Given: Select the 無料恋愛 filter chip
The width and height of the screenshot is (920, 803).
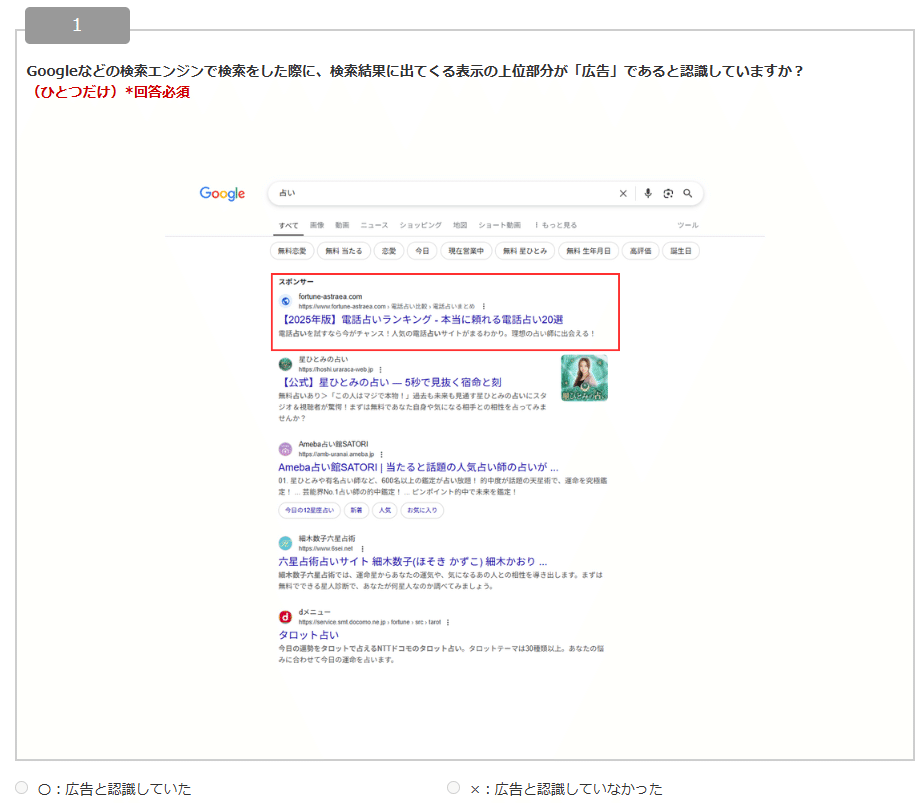Looking at the screenshot, I should click(x=292, y=251).
